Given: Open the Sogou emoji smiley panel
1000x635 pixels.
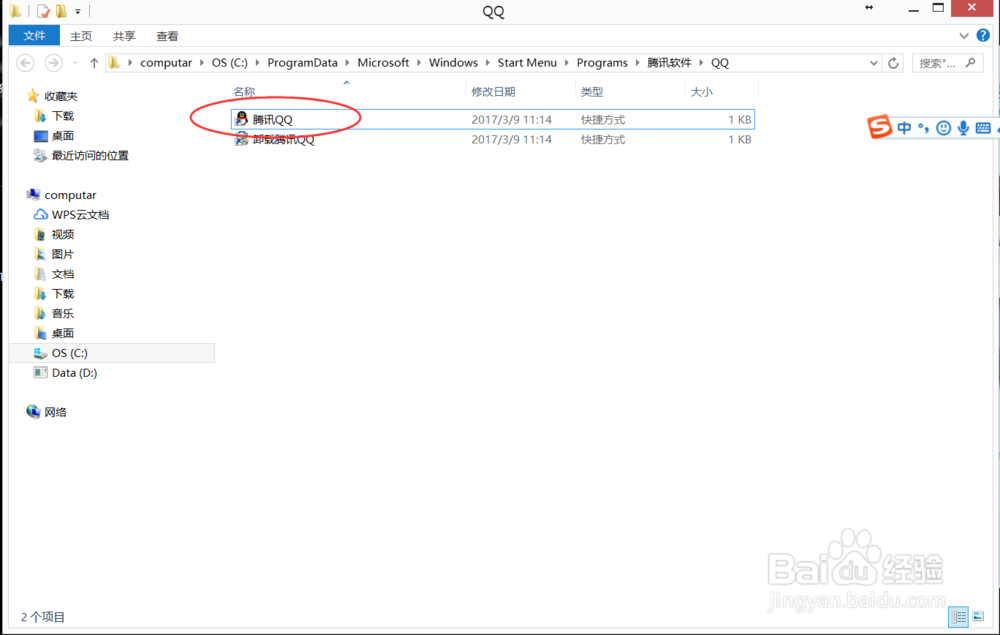Looking at the screenshot, I should (943, 128).
